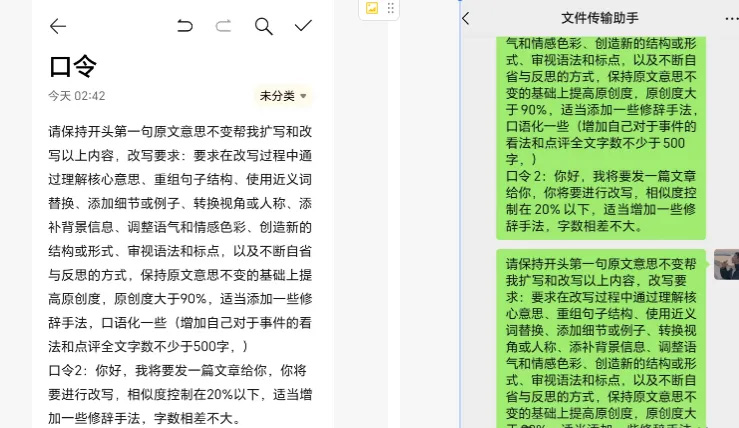Click note text line 请保持开头第一句原文意思
Image resolution: width=739 pixels, height=428 pixels.
[x=180, y=132]
